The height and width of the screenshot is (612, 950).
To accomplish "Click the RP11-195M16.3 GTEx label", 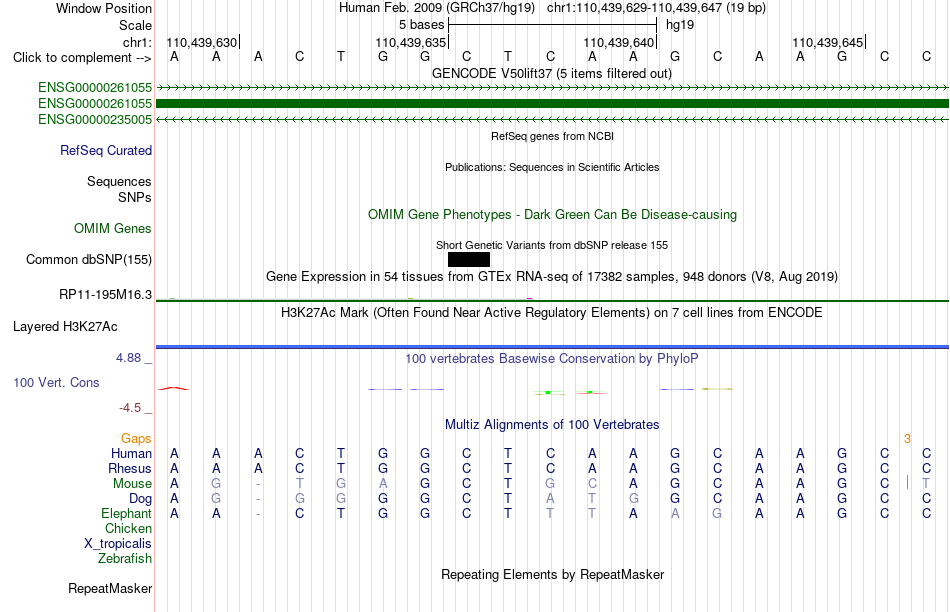I will click(x=105, y=294).
